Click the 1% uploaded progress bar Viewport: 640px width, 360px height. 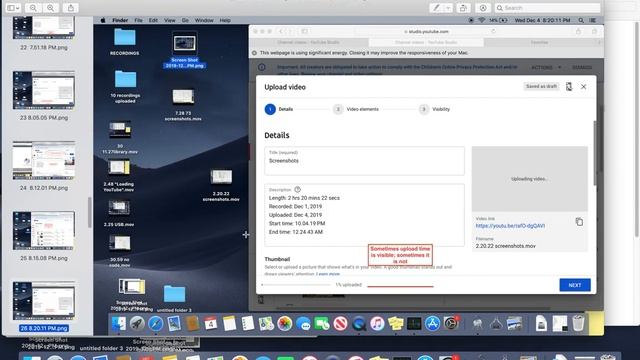pos(296,285)
